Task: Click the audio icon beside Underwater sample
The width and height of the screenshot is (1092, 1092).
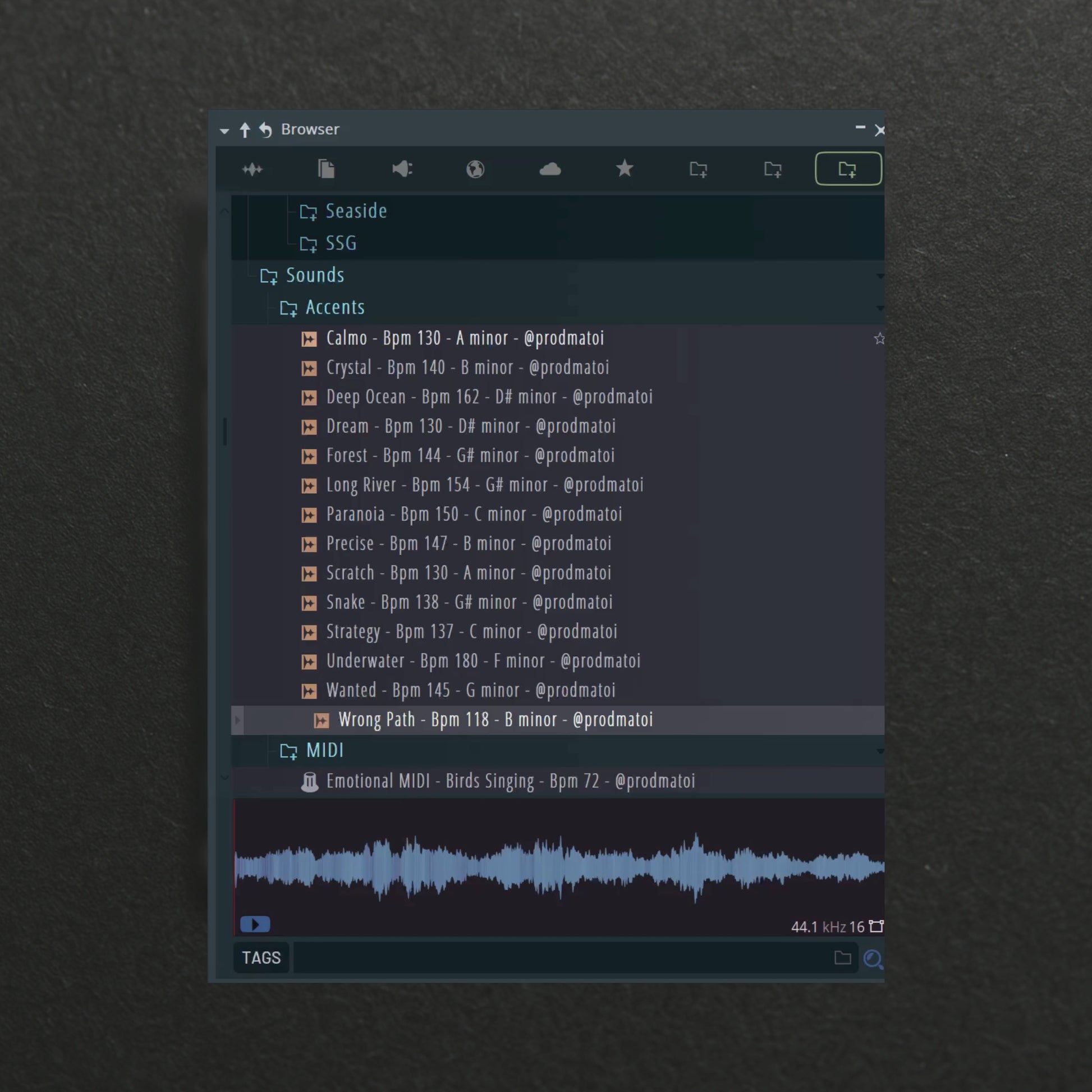Action: 309,662
